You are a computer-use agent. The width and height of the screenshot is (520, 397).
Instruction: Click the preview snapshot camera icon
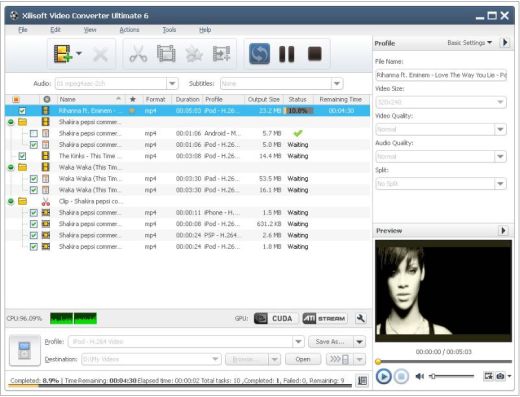click(500, 376)
